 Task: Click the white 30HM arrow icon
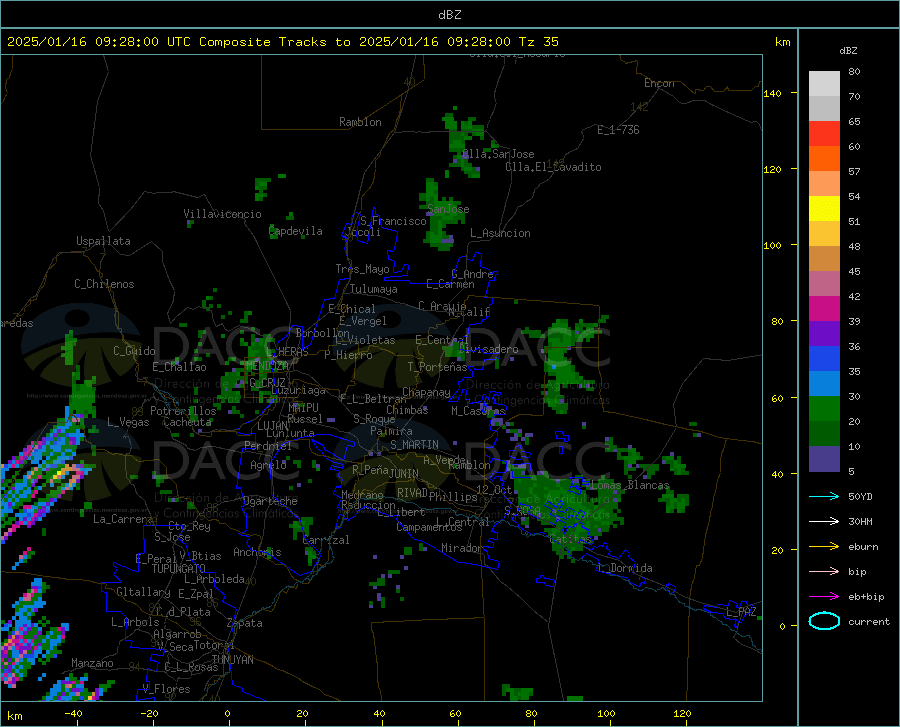click(x=824, y=522)
